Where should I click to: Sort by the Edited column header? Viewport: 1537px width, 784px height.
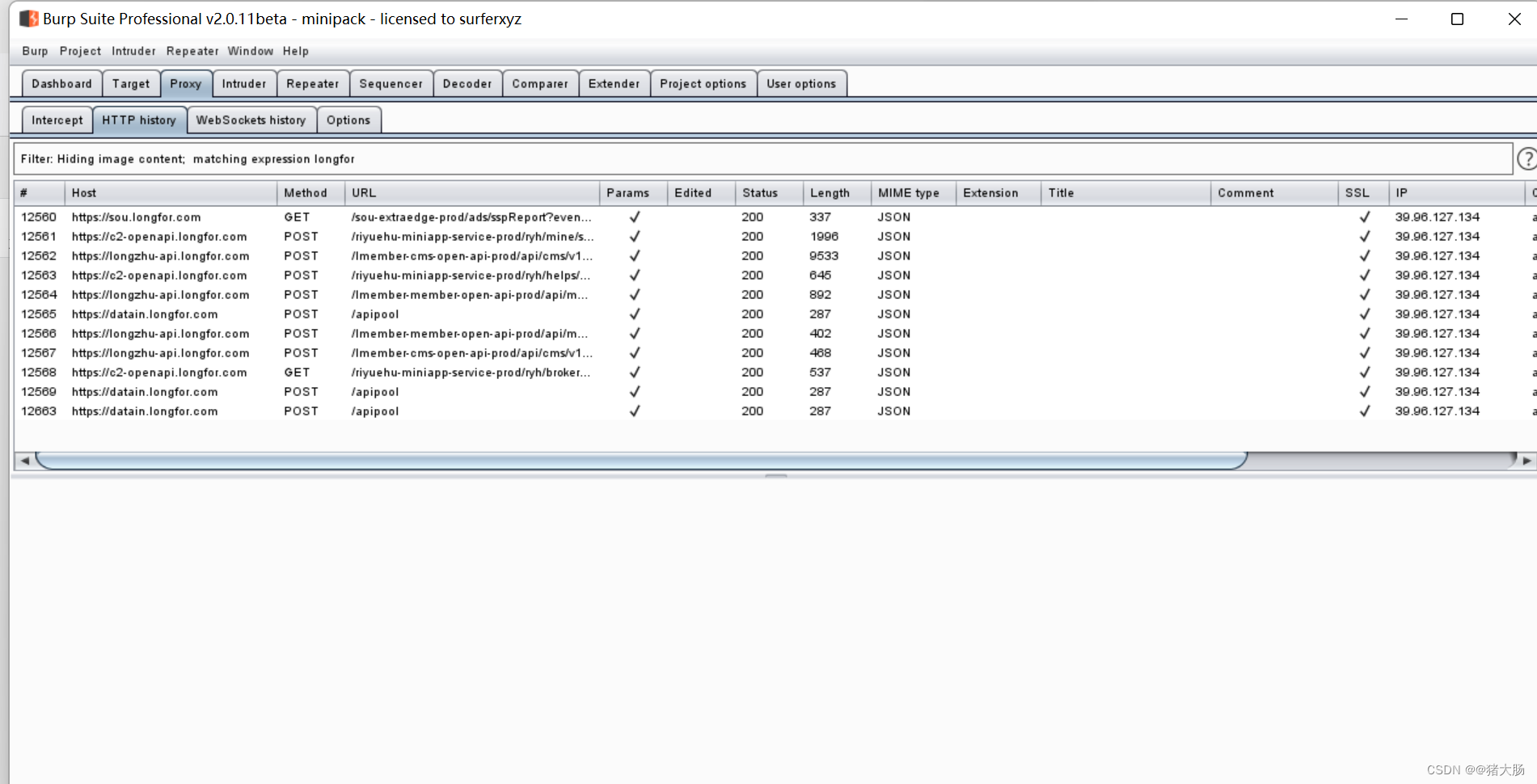(701, 192)
